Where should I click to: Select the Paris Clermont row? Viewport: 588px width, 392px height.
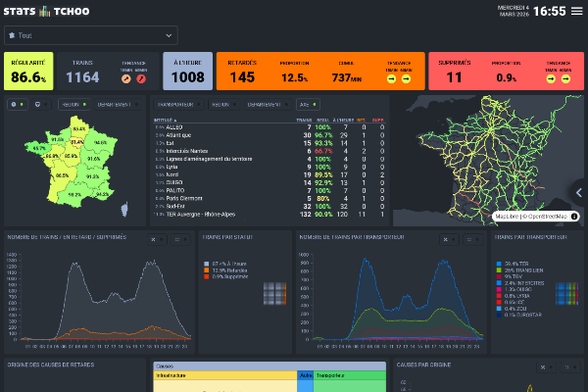click(269, 198)
